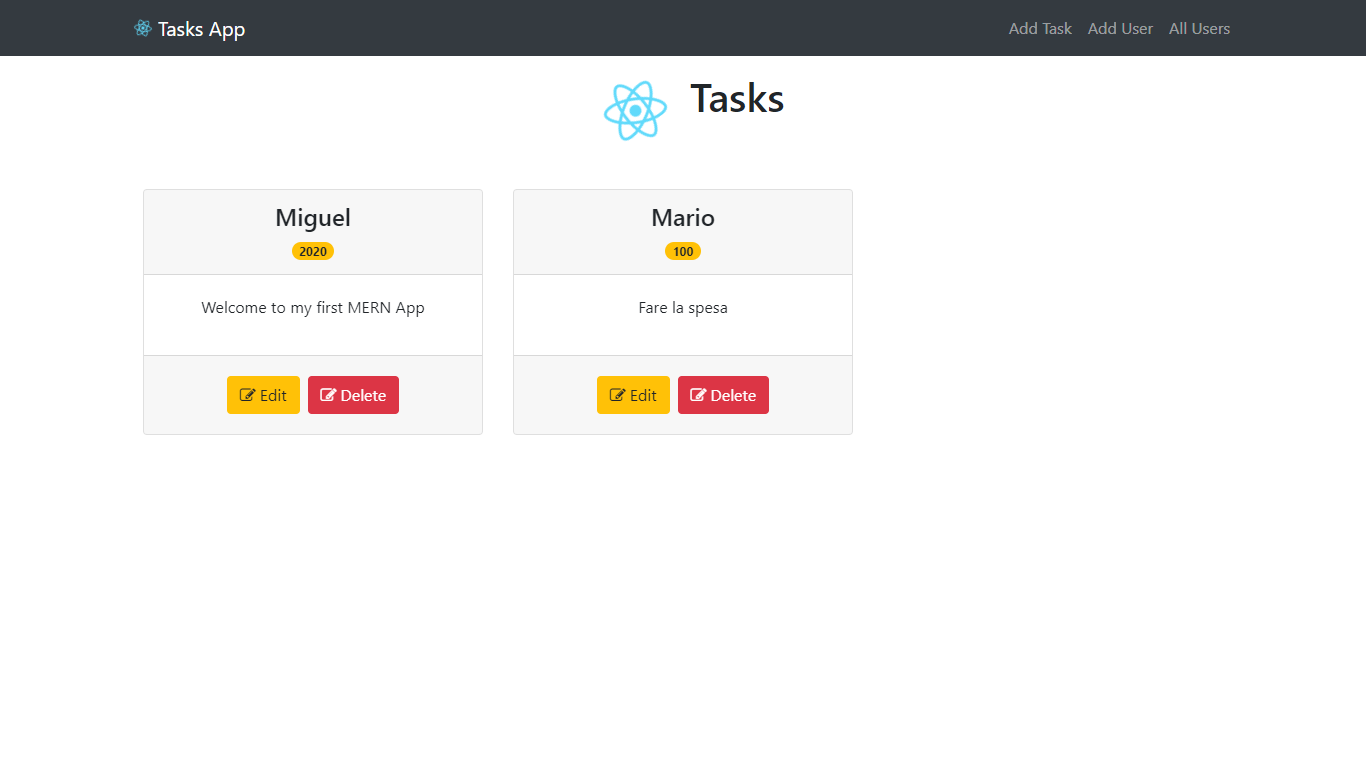Click the icon inside Miguel's Delete button

(x=328, y=395)
